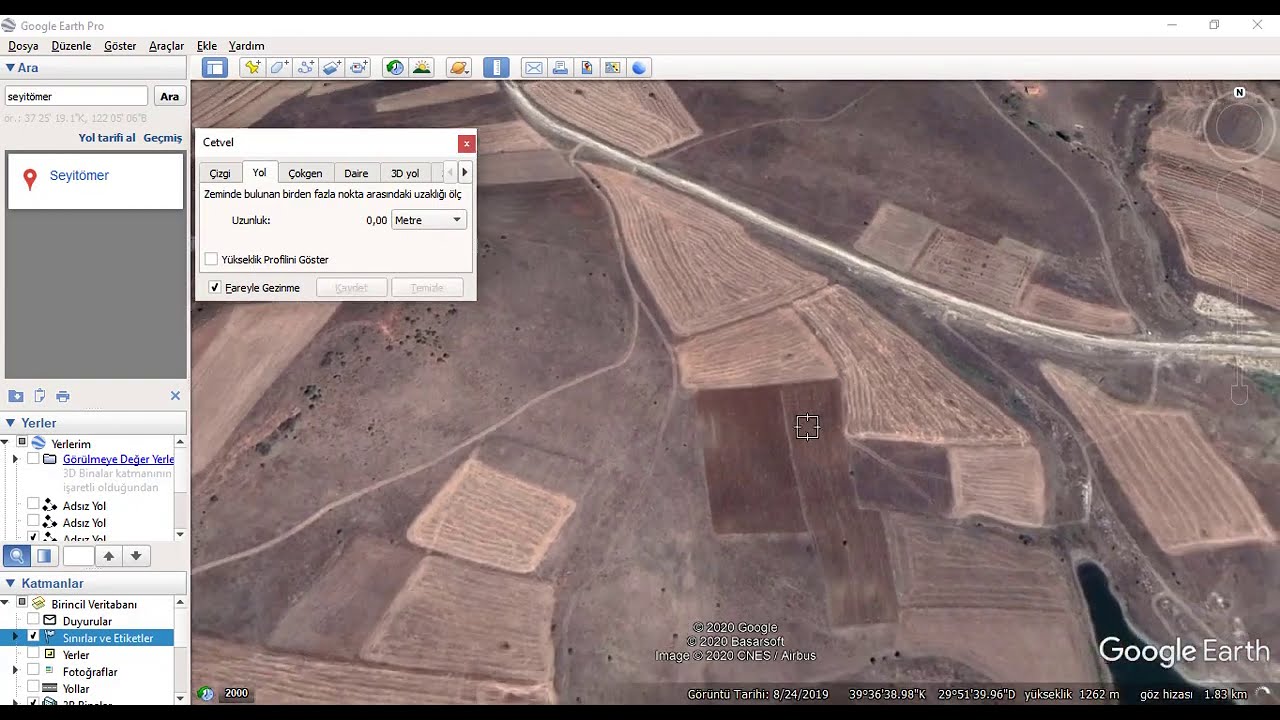Click the magnifier search-places button
Viewport: 1280px width, 720px height.
click(16, 556)
